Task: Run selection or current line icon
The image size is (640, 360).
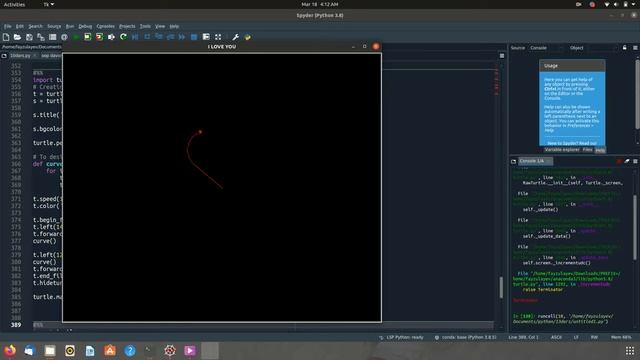Action: coord(111,37)
